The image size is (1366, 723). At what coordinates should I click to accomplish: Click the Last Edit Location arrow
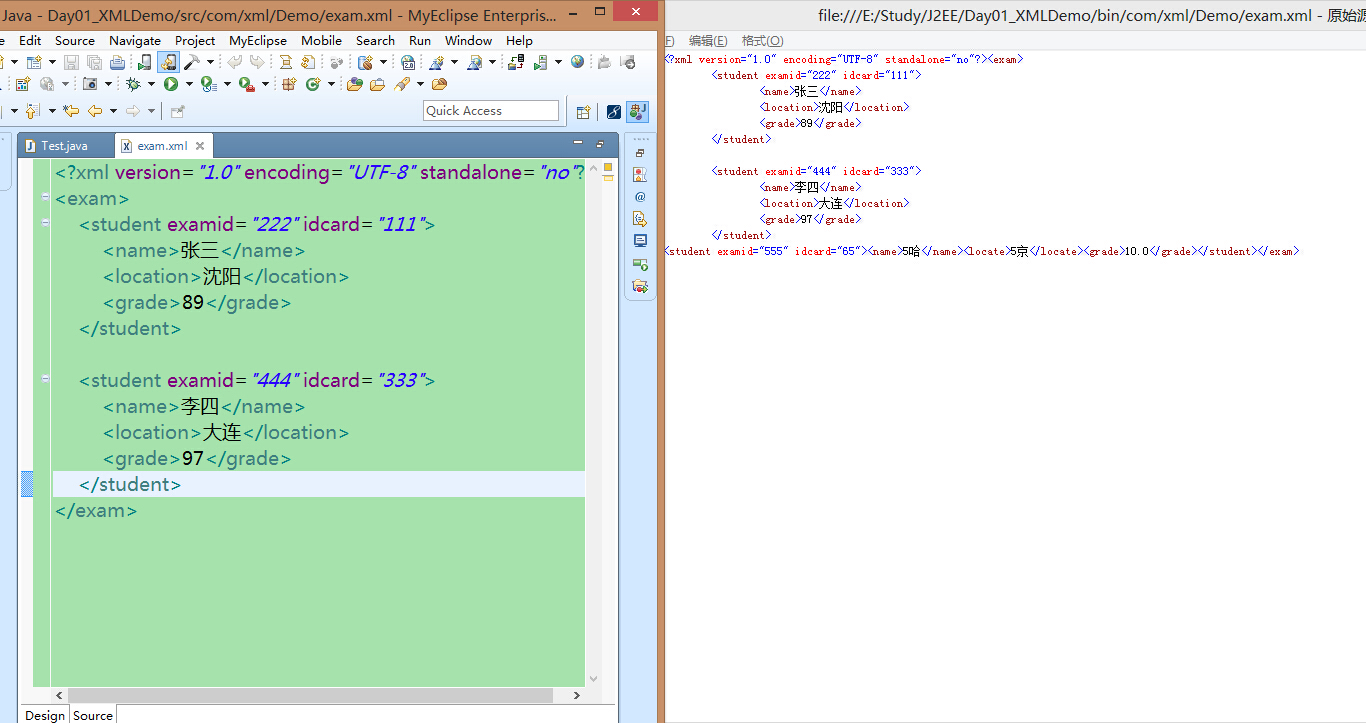pos(71,111)
